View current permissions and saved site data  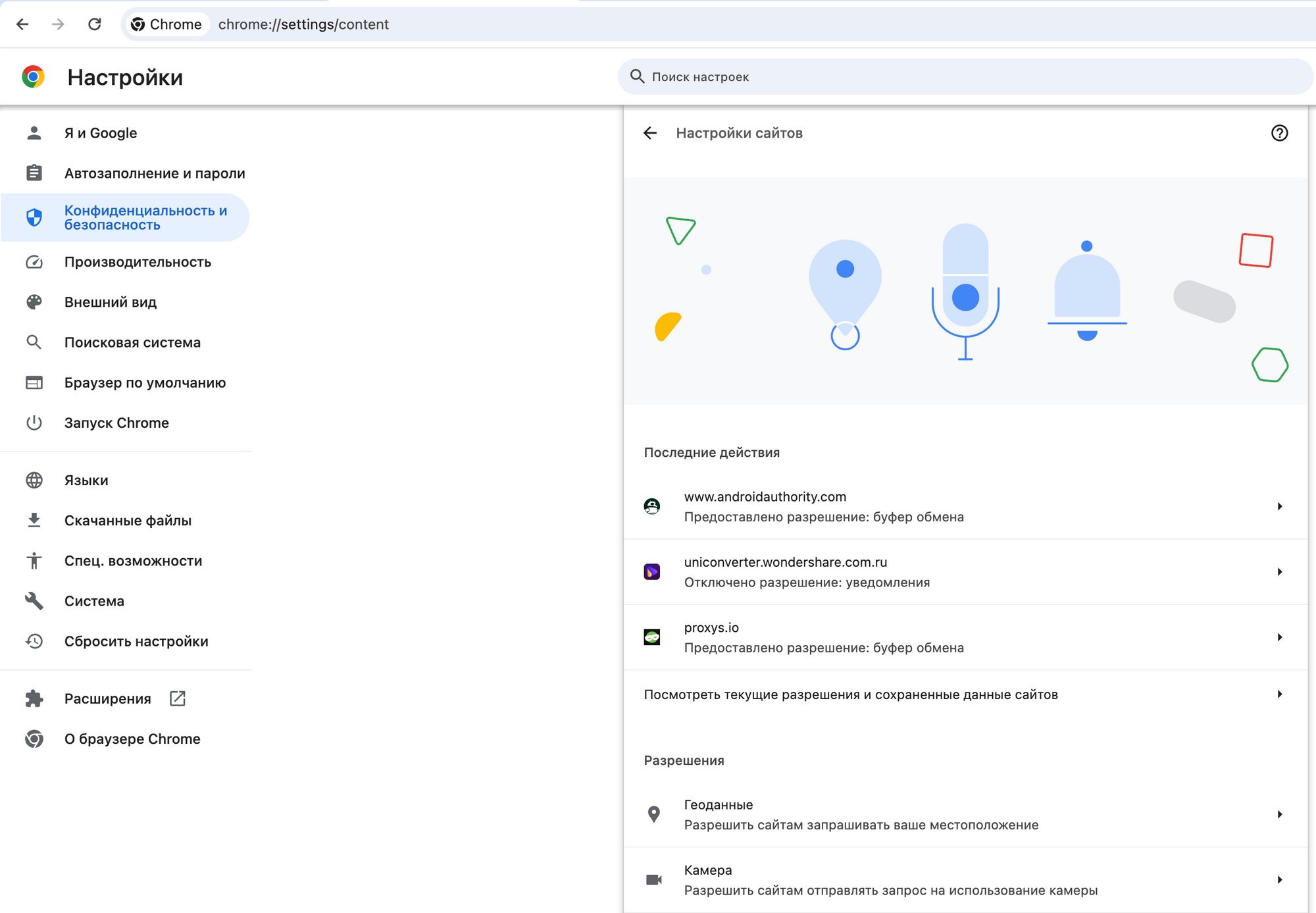click(850, 694)
